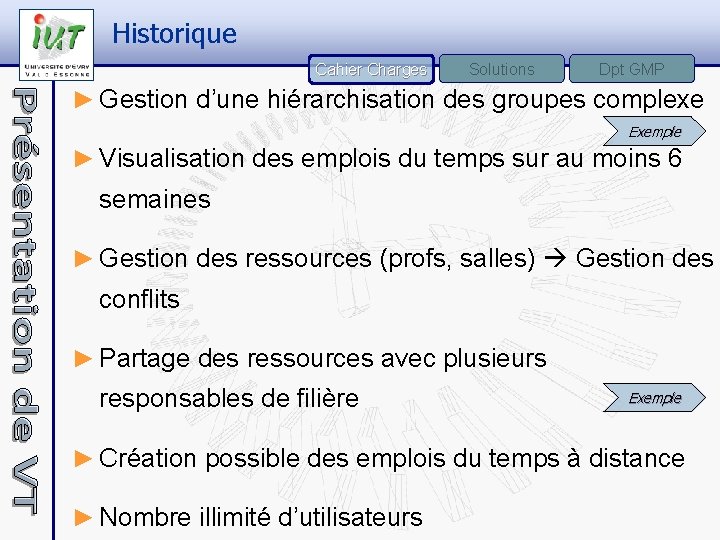Click the word semaines
Screen dimensions: 720x540
click(155, 199)
